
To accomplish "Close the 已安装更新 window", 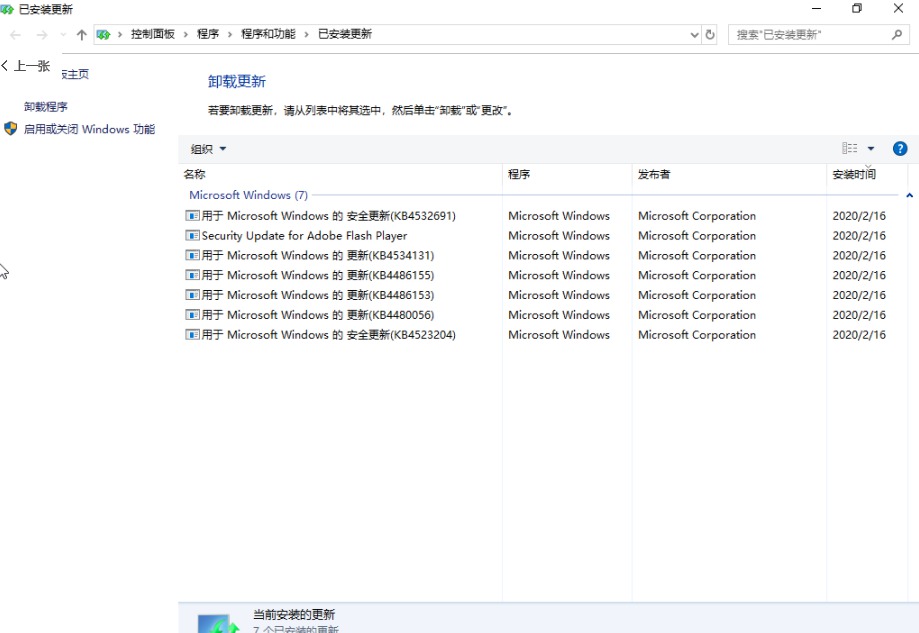I will tap(898, 9).
